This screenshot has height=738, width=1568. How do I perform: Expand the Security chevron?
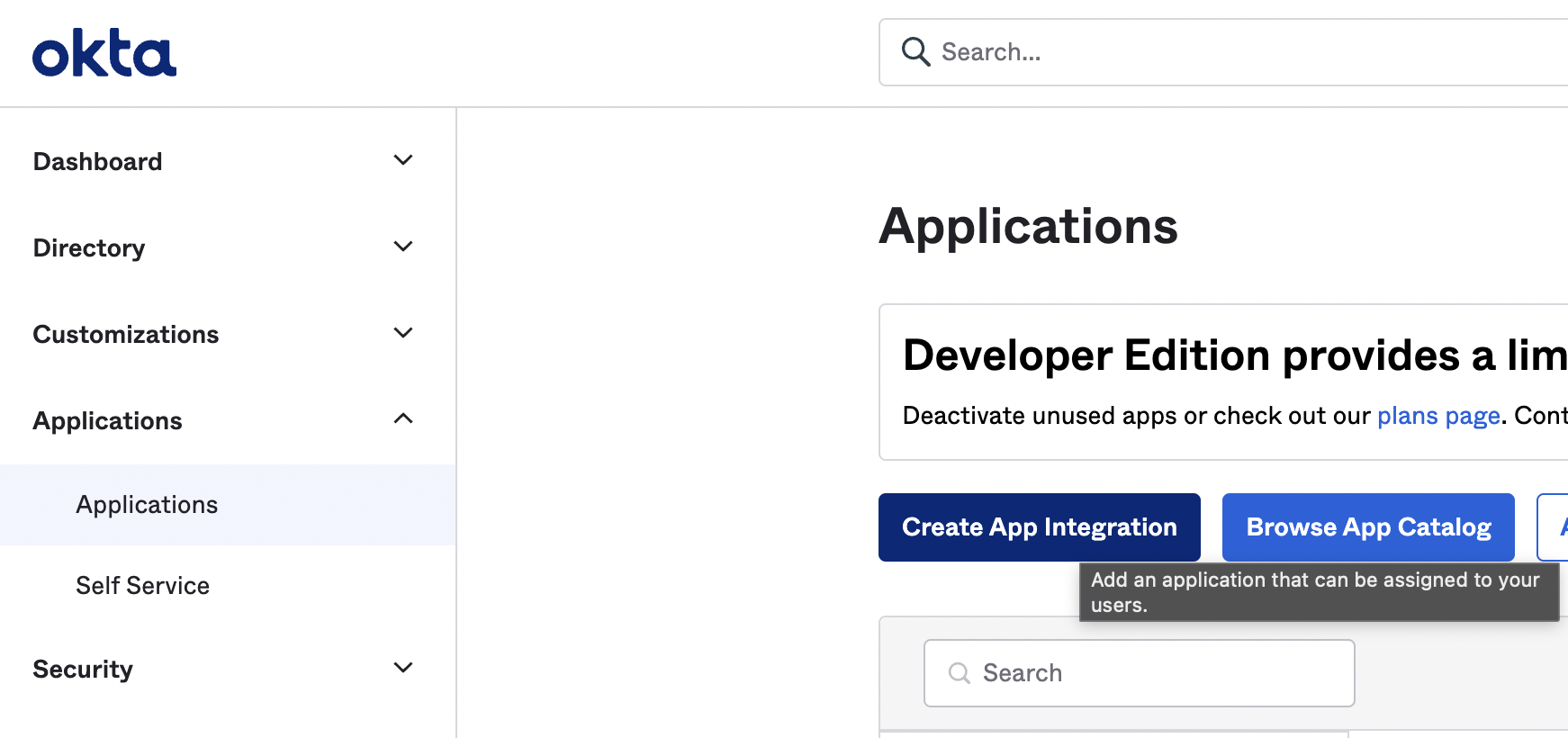(403, 668)
